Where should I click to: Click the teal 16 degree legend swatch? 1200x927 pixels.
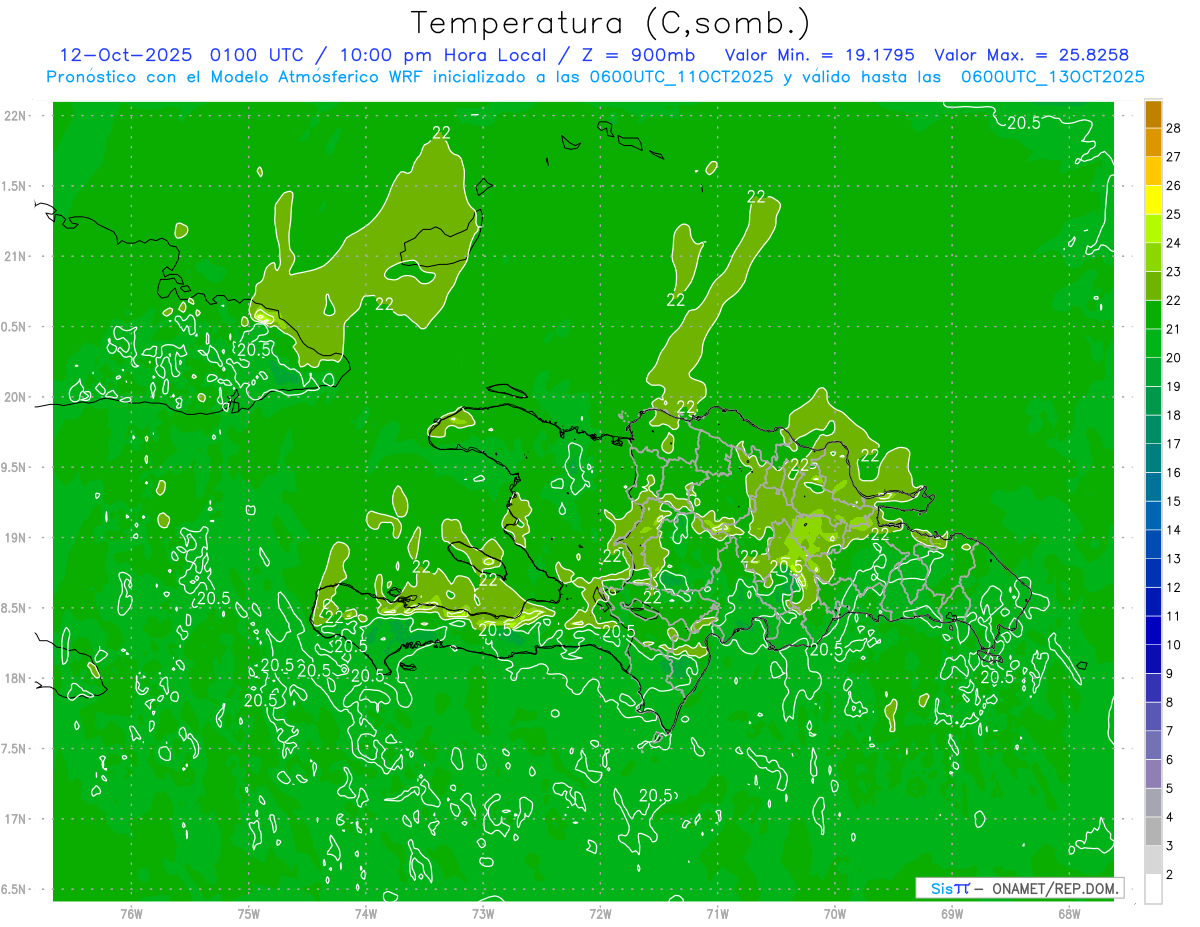click(x=1153, y=459)
